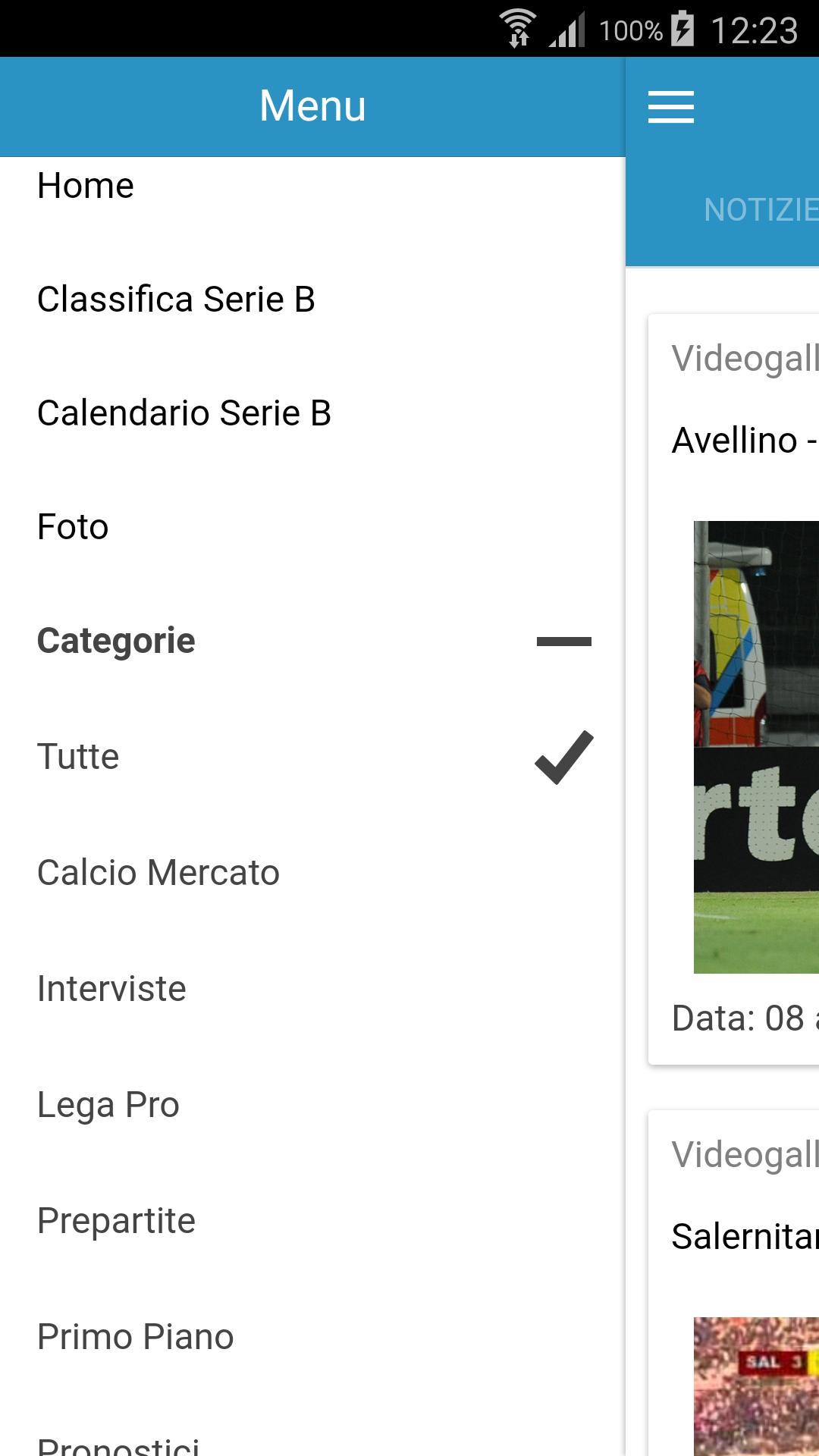Select the Tutte category
819x1456 pixels.
pos(79,757)
